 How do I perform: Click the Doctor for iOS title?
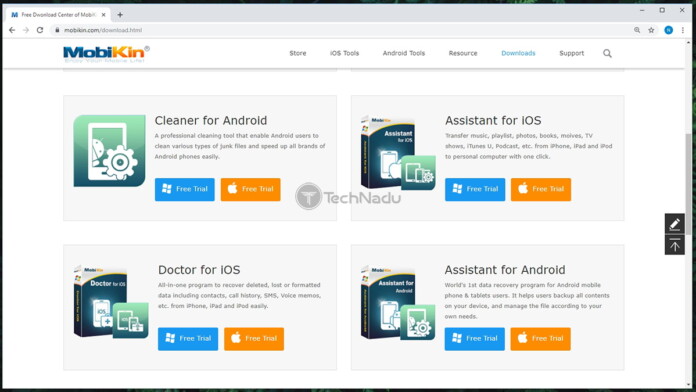coord(199,270)
